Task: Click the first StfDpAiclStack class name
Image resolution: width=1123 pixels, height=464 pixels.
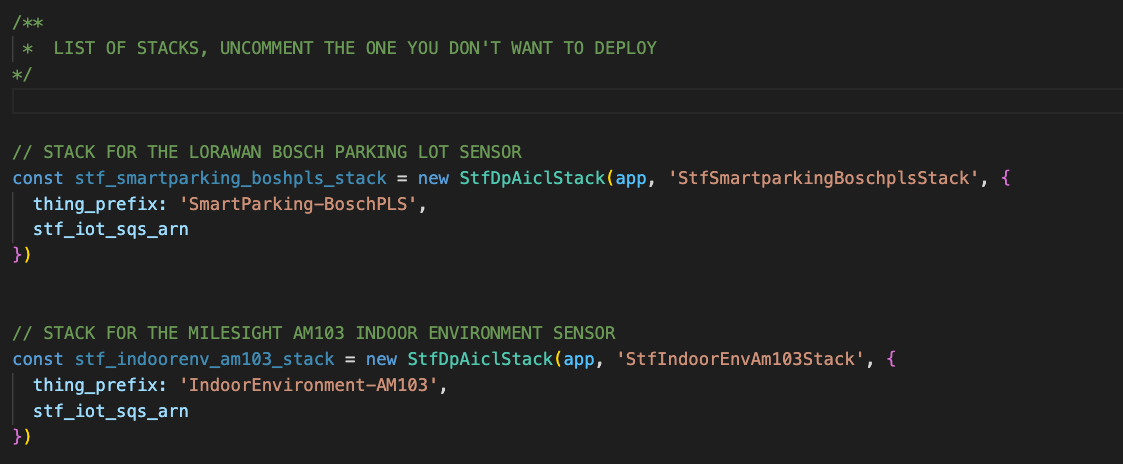Action: click(532, 178)
